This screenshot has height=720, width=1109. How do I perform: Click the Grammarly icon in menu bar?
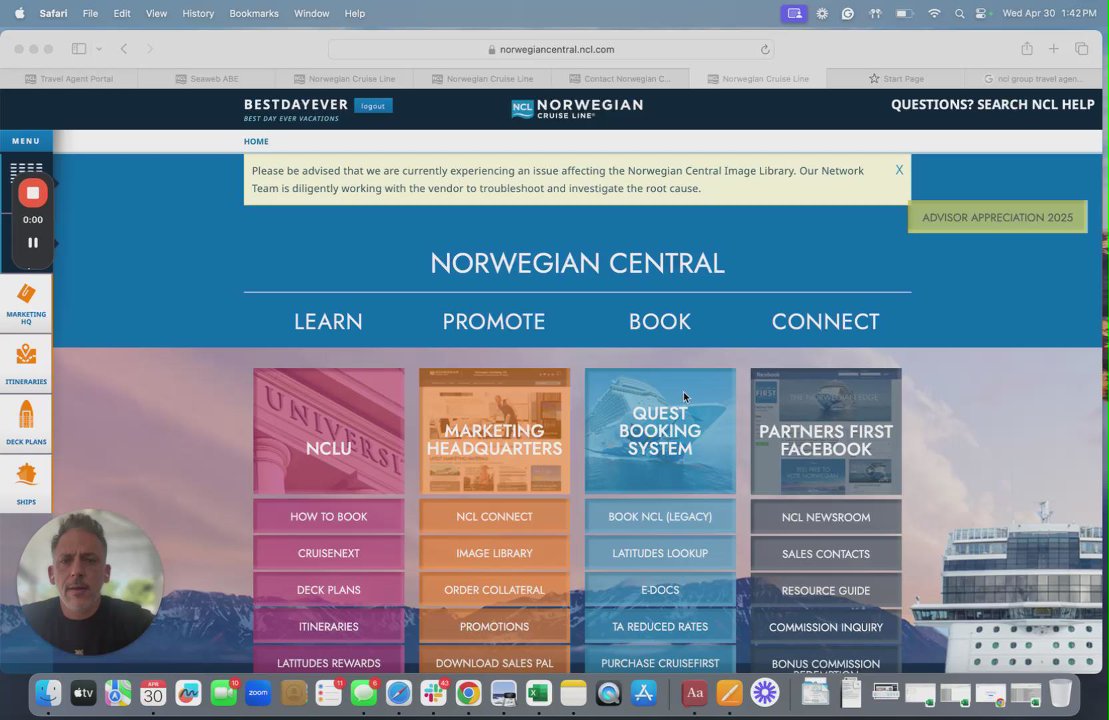[x=847, y=13]
